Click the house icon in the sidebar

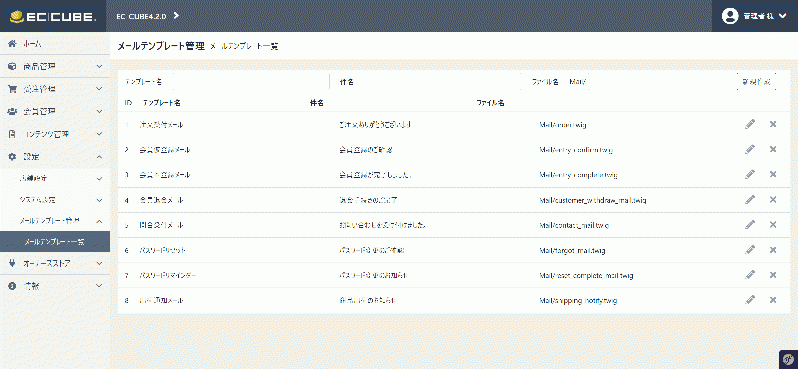click(12, 44)
